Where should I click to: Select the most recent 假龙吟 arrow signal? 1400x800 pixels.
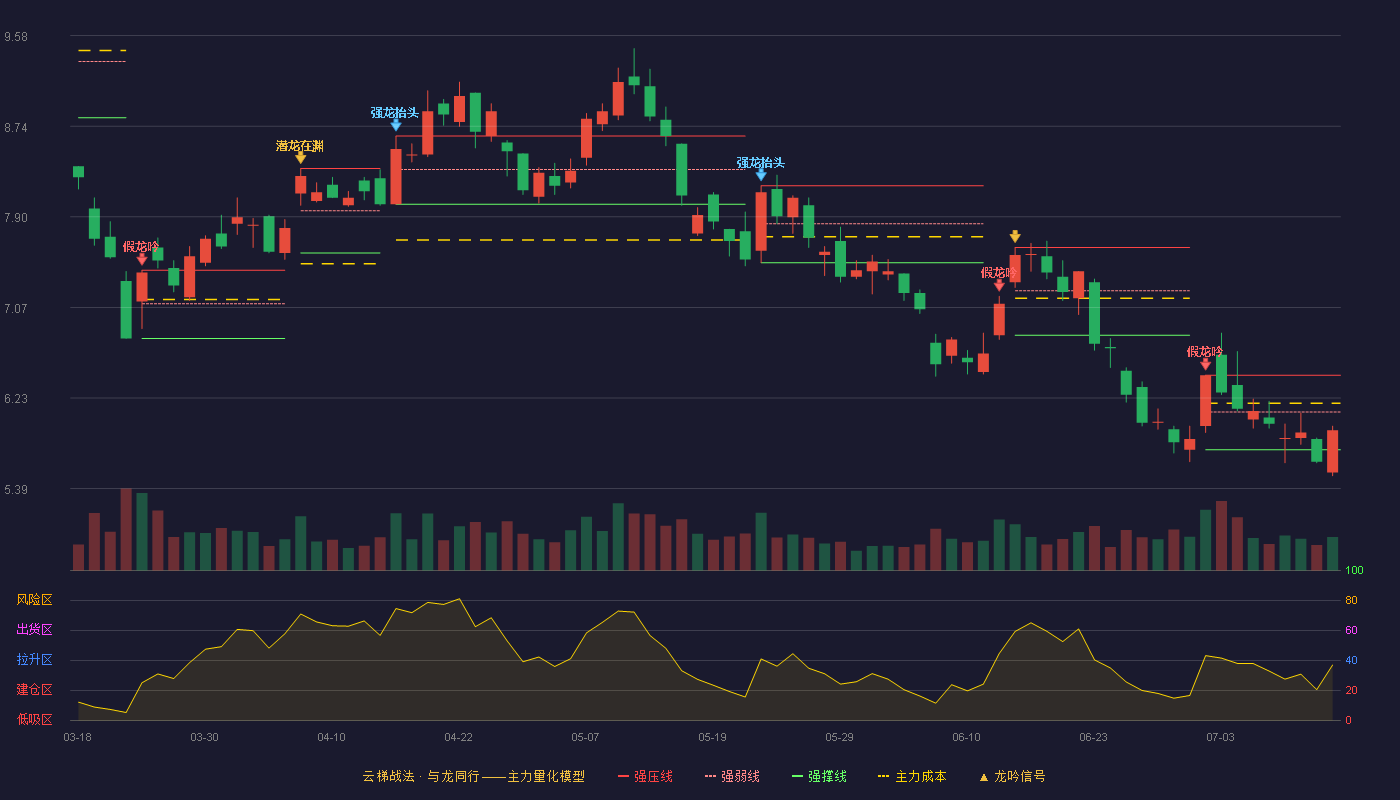(1205, 364)
